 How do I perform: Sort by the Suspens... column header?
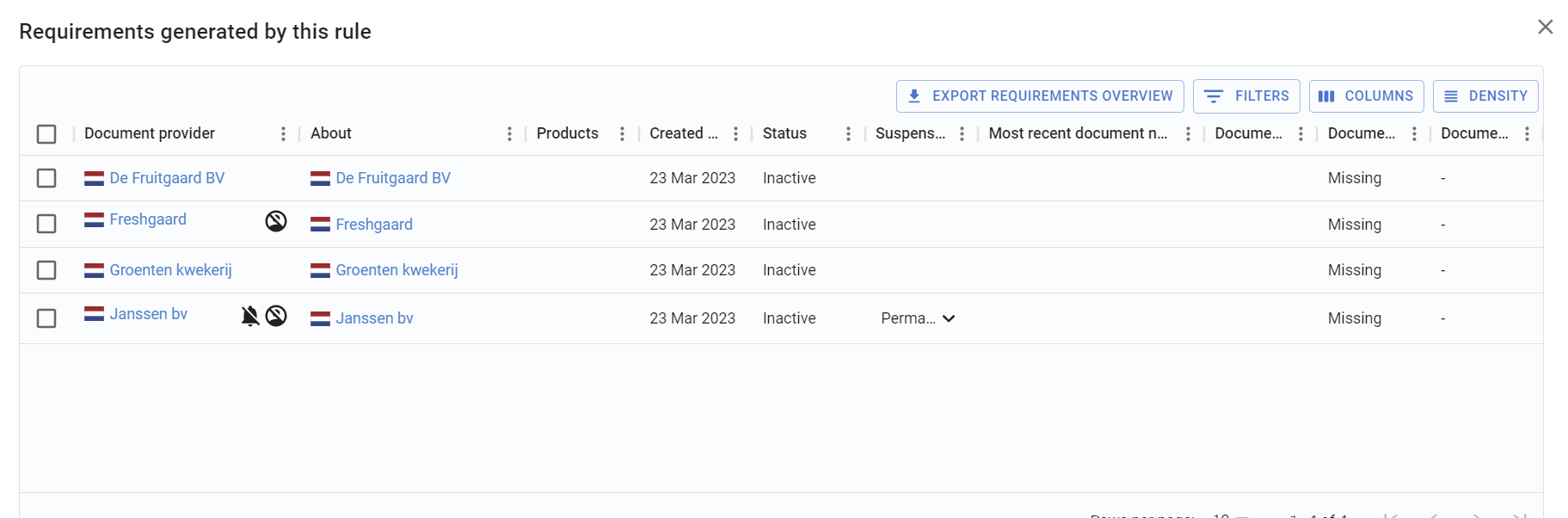pos(910,133)
